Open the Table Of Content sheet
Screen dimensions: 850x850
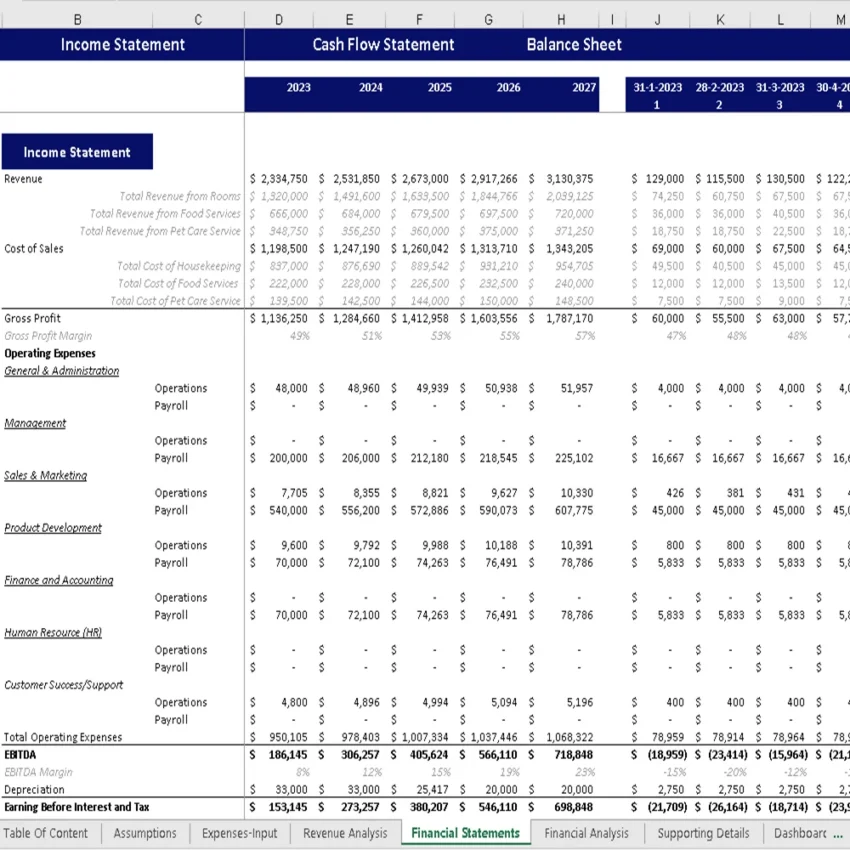(x=47, y=833)
